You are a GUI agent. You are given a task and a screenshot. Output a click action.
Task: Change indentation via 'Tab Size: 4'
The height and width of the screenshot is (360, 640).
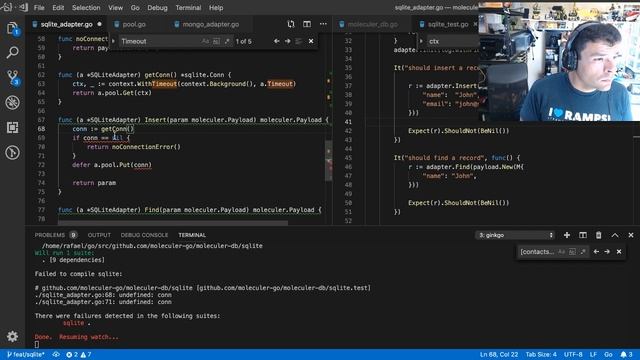(541, 355)
